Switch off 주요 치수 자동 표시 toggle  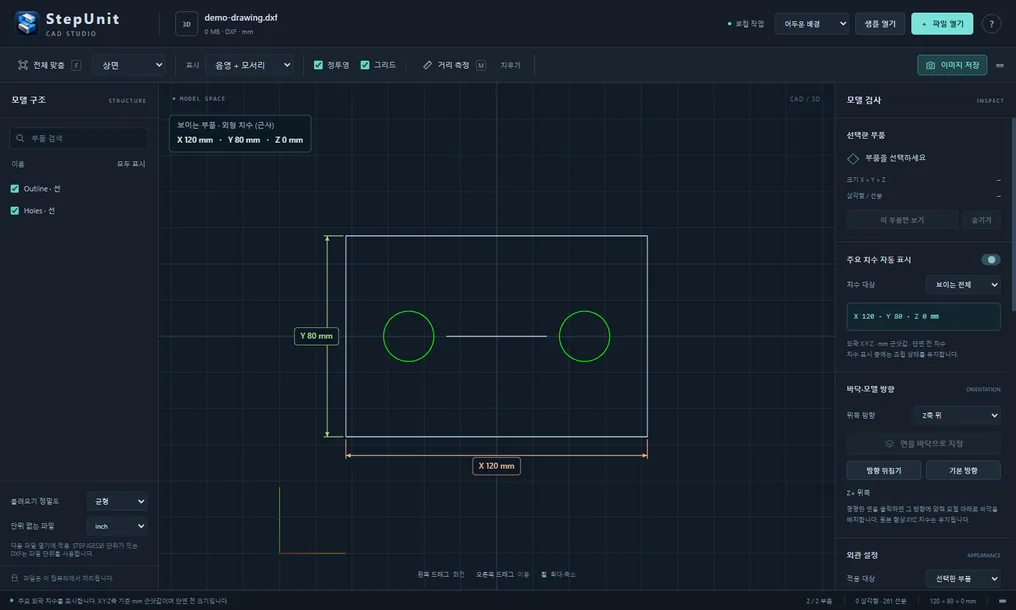(x=990, y=259)
